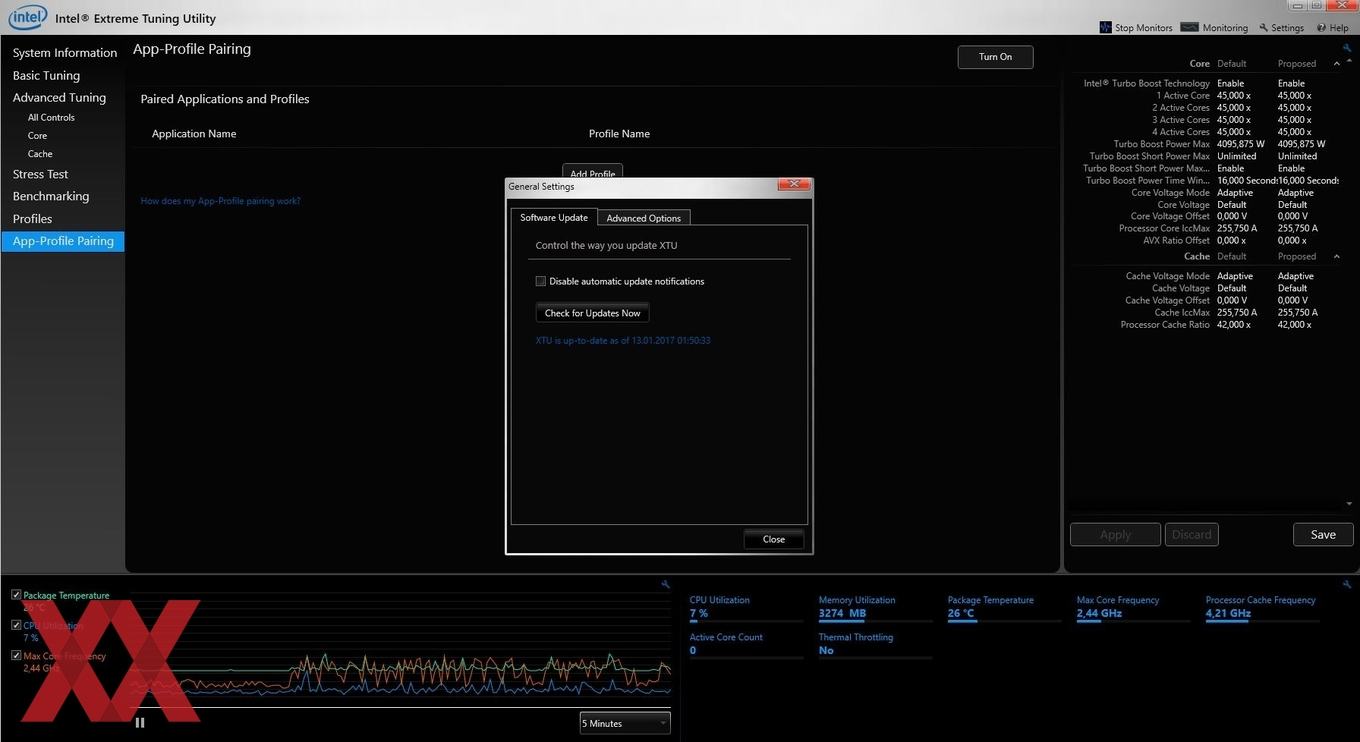The image size is (1360, 742).
Task: Collapse the Core section chevron
Action: click(1337, 63)
